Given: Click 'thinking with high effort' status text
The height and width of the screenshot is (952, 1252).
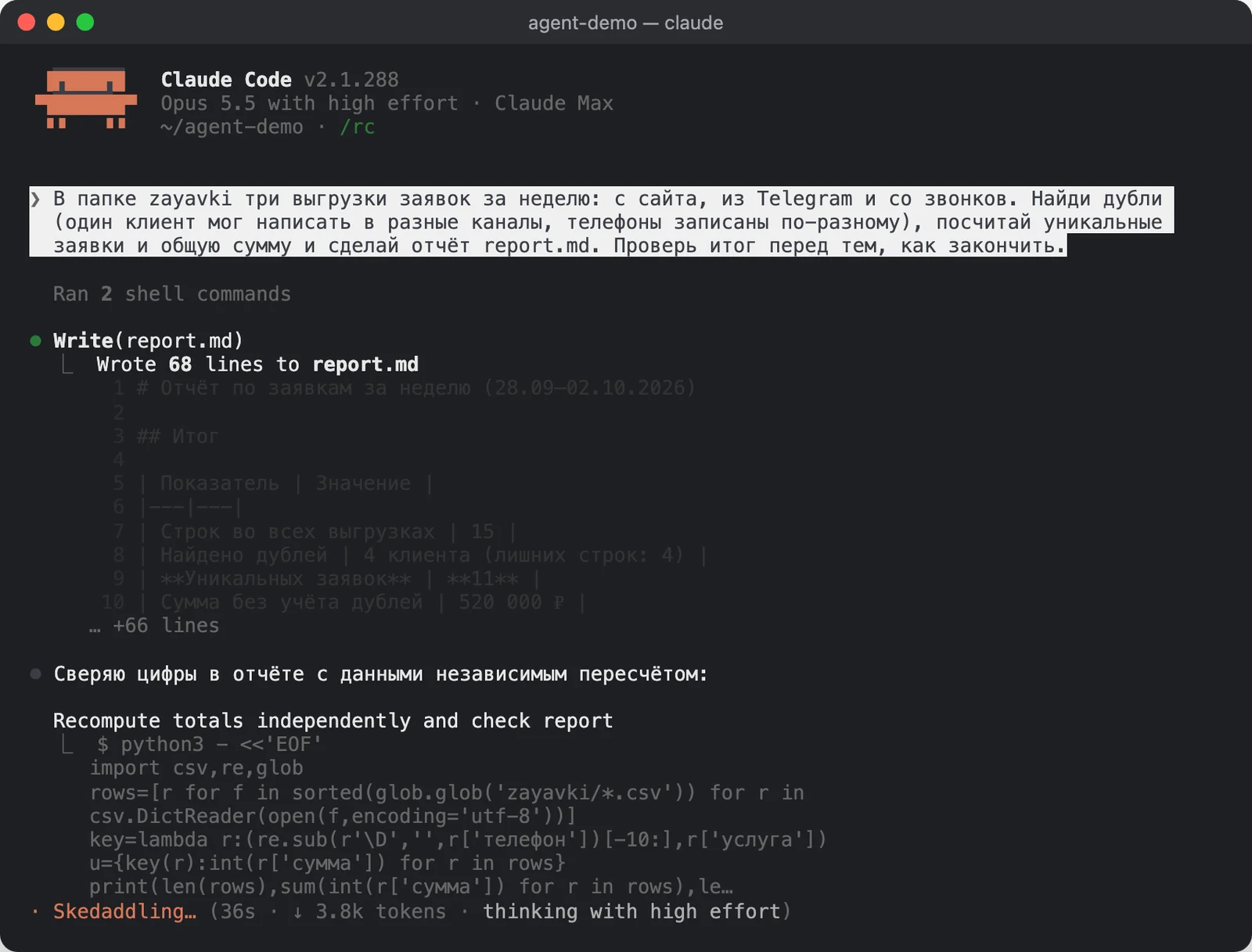Looking at the screenshot, I should [x=631, y=911].
